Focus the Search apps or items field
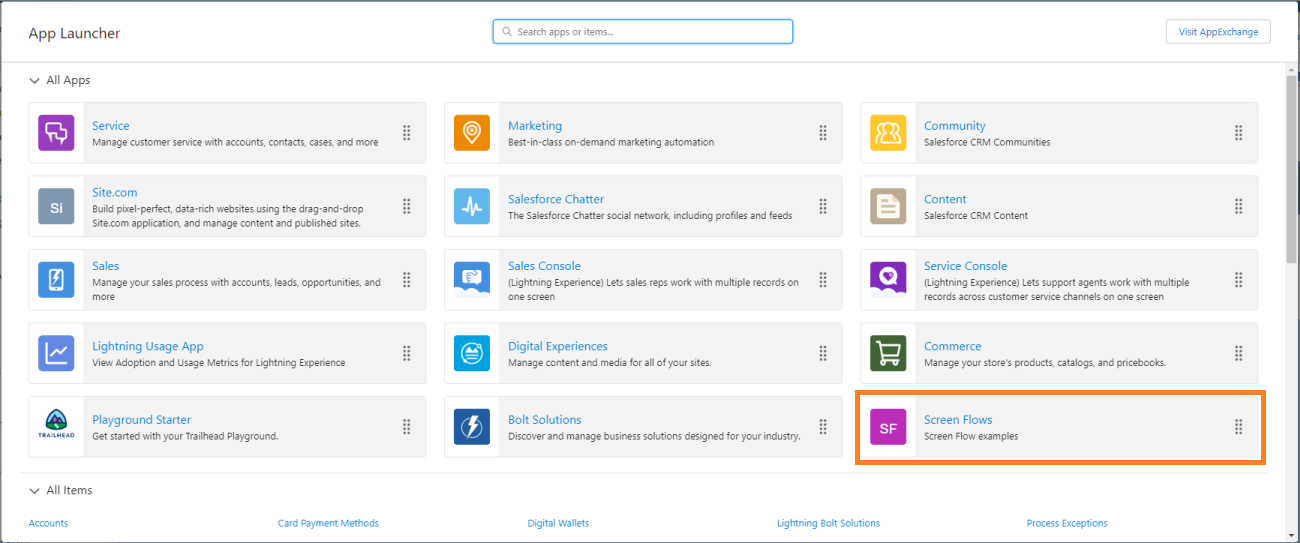Image resolution: width=1300 pixels, height=543 pixels. 643,32
